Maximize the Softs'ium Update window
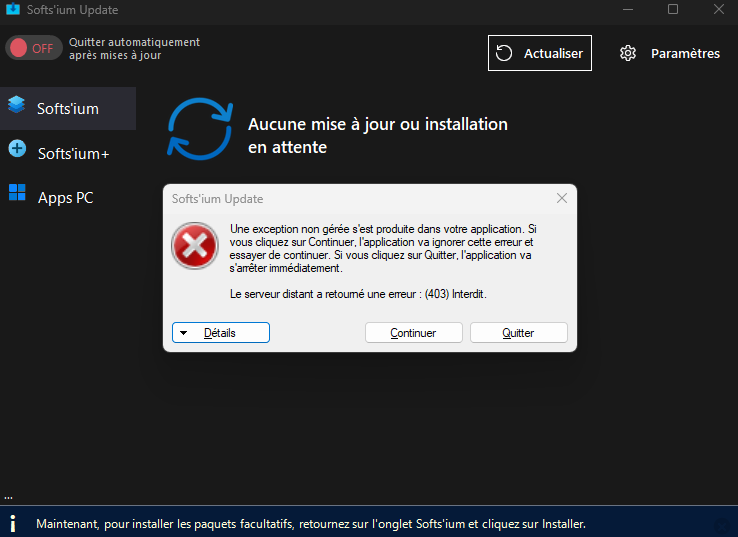The width and height of the screenshot is (738, 537). [673, 9]
